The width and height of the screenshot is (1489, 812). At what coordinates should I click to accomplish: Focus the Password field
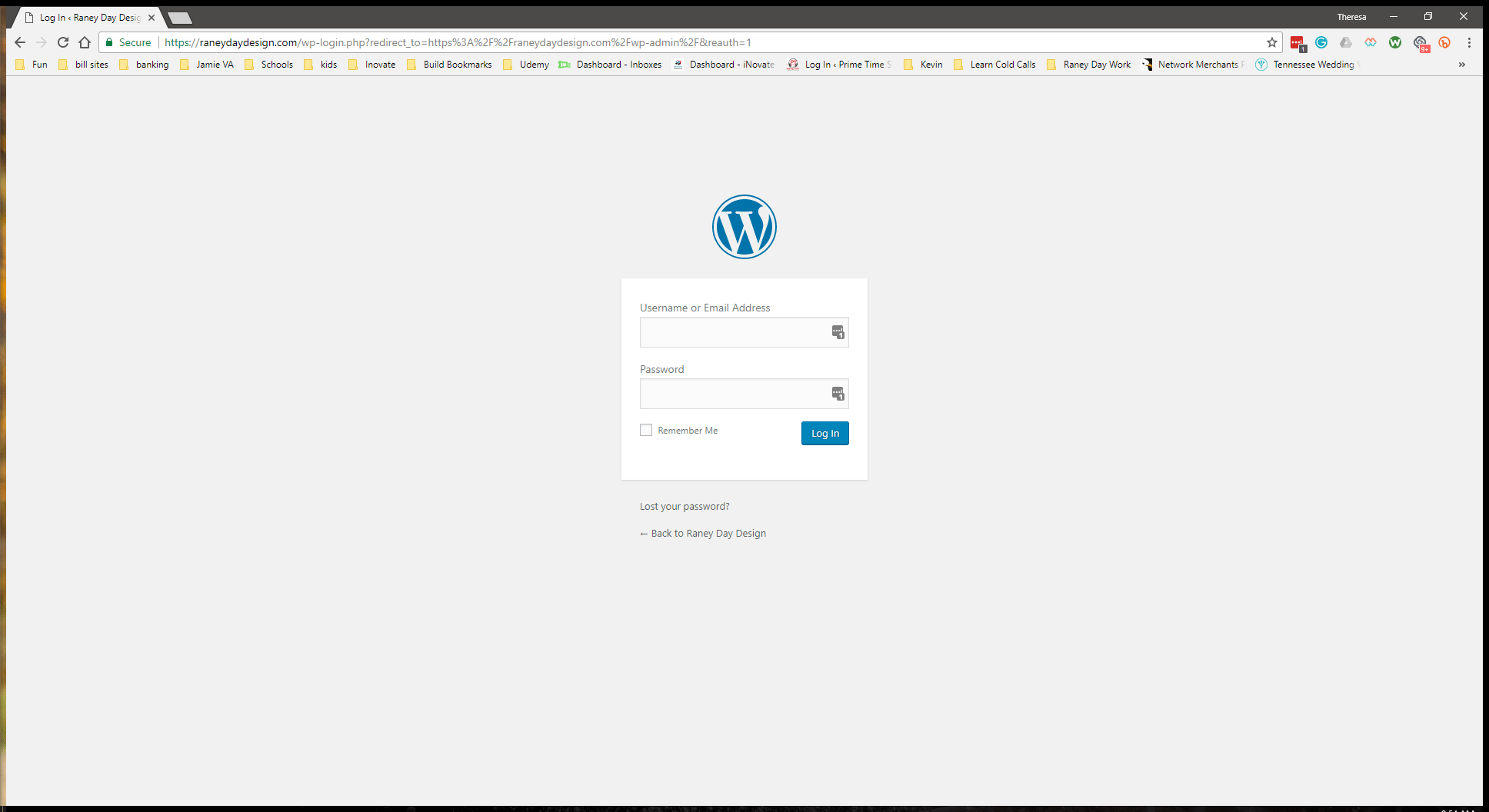tap(744, 394)
